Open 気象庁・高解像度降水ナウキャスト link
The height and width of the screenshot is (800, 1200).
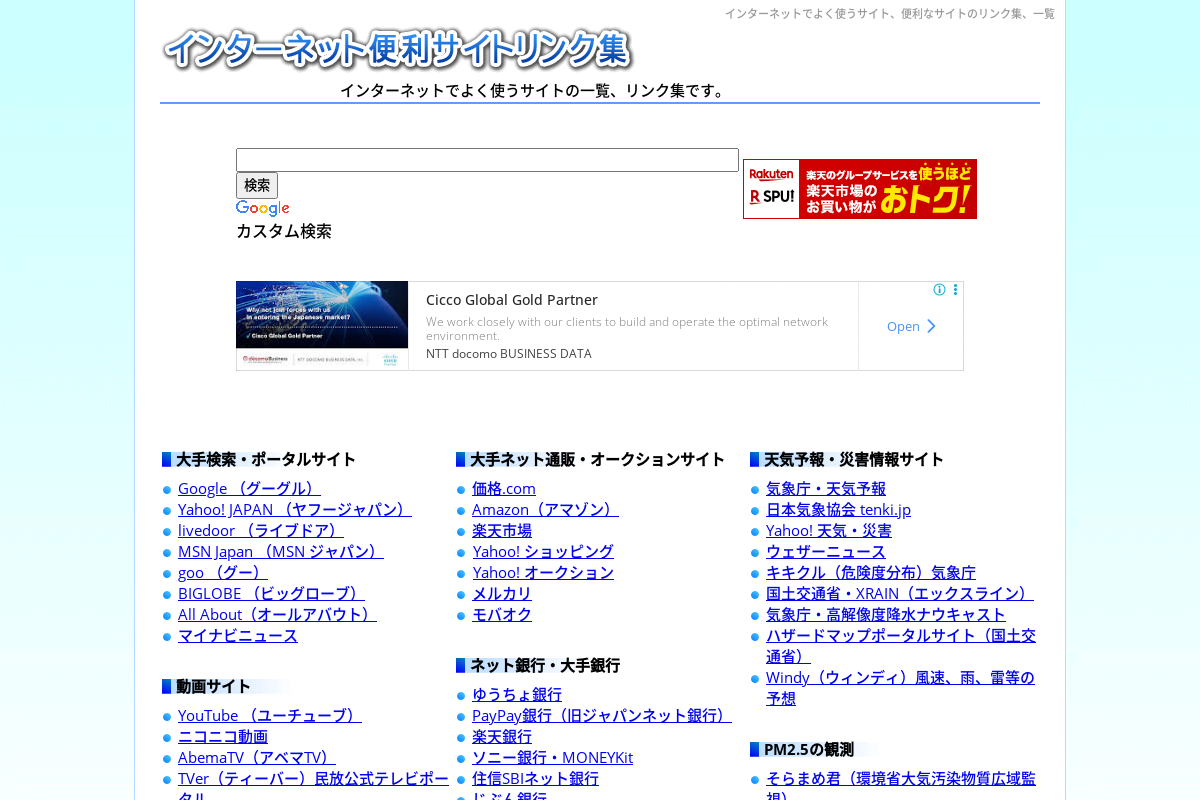pyautogui.click(x=886, y=615)
